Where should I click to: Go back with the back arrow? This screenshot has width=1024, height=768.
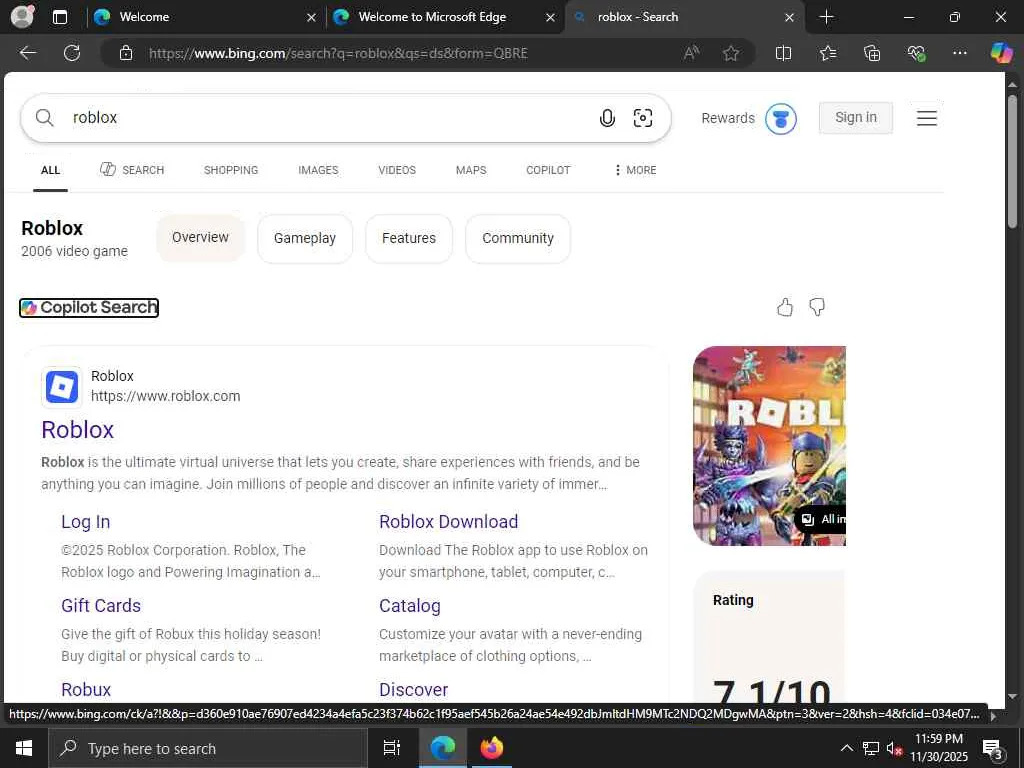coord(28,53)
